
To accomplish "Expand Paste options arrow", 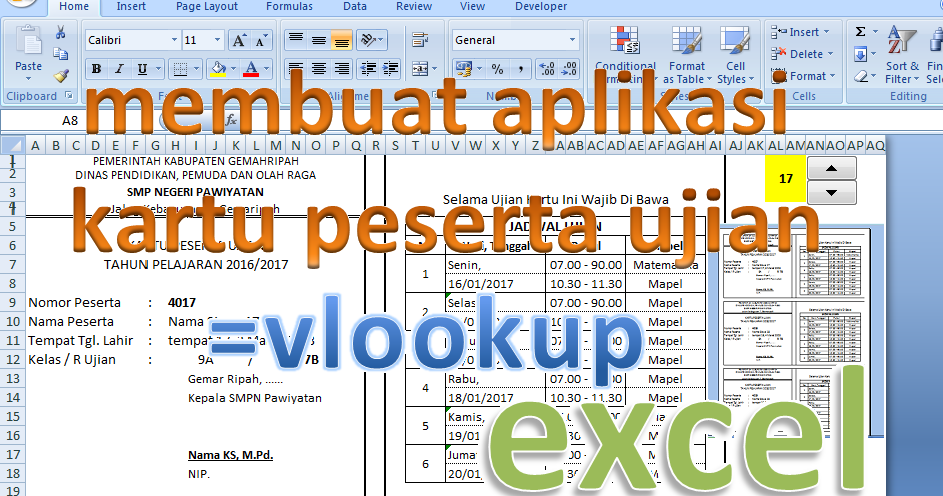I will click(28, 79).
